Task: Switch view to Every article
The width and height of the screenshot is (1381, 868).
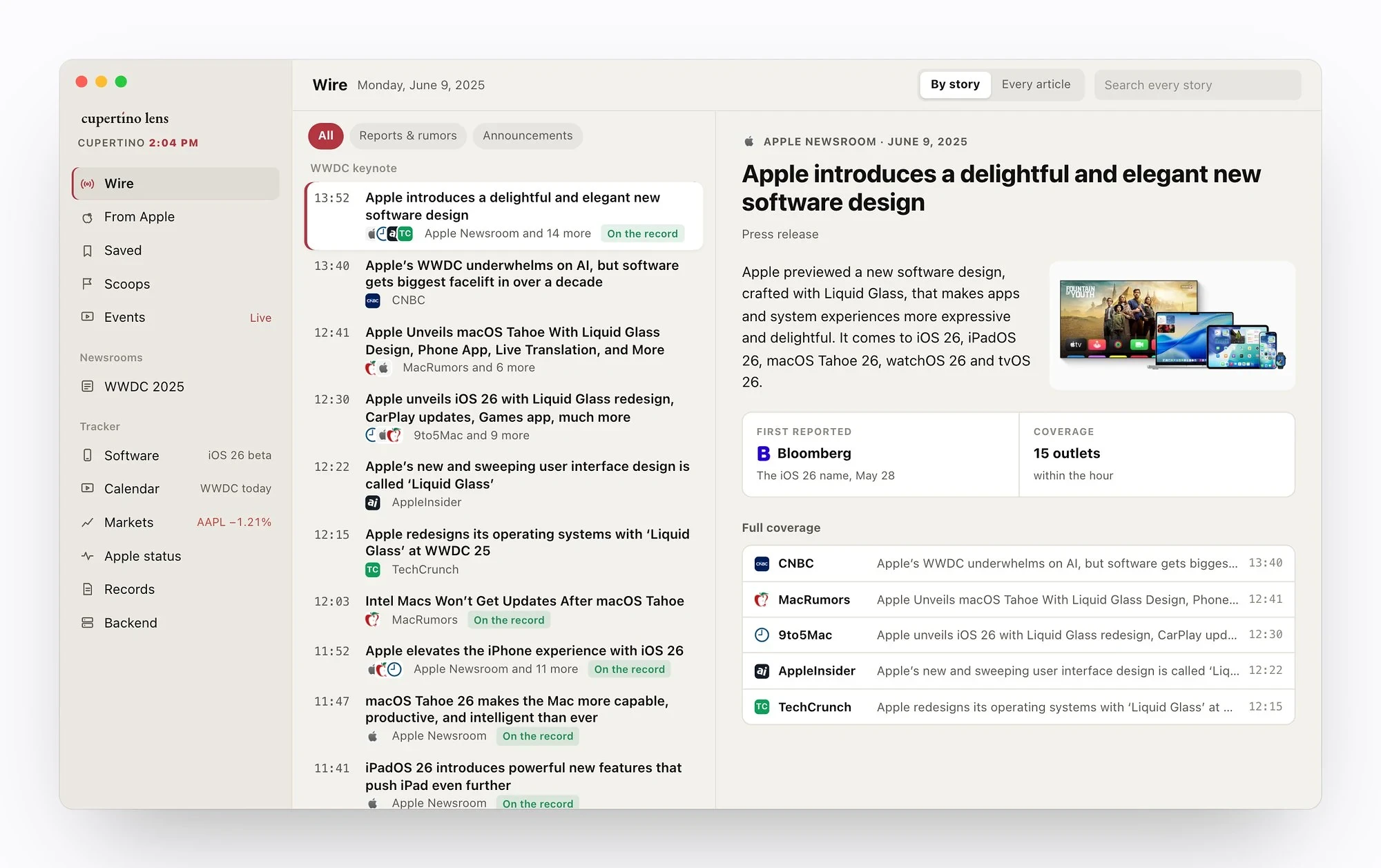Action: [x=1036, y=85]
